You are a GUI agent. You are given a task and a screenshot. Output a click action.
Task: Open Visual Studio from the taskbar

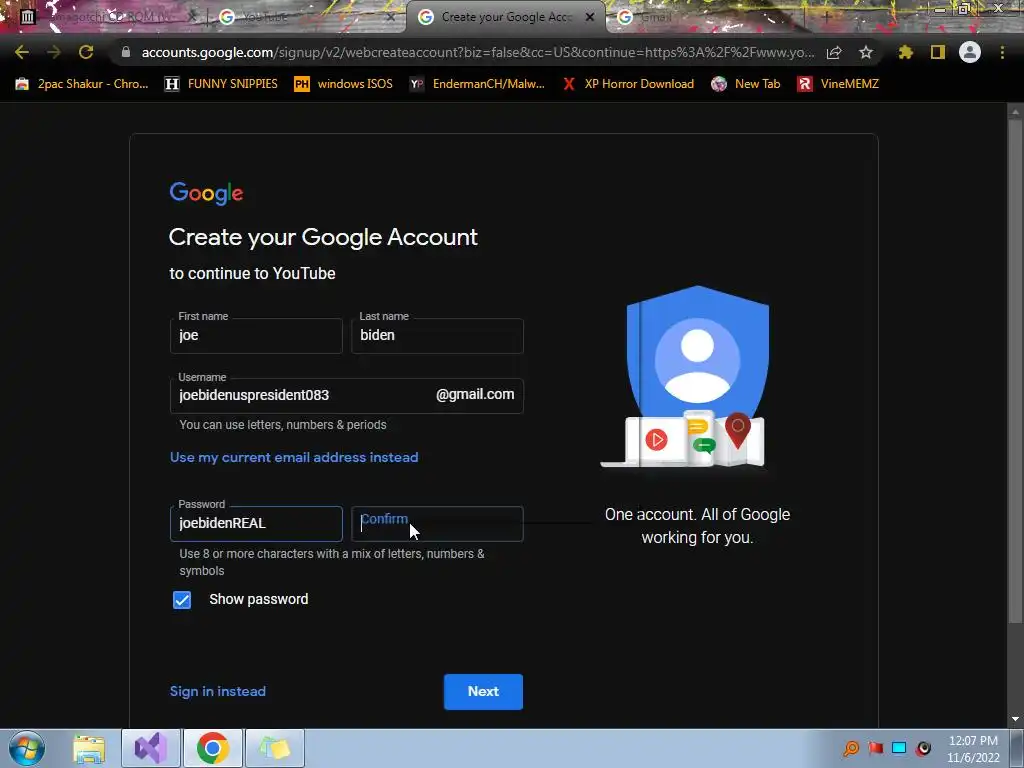pos(150,748)
